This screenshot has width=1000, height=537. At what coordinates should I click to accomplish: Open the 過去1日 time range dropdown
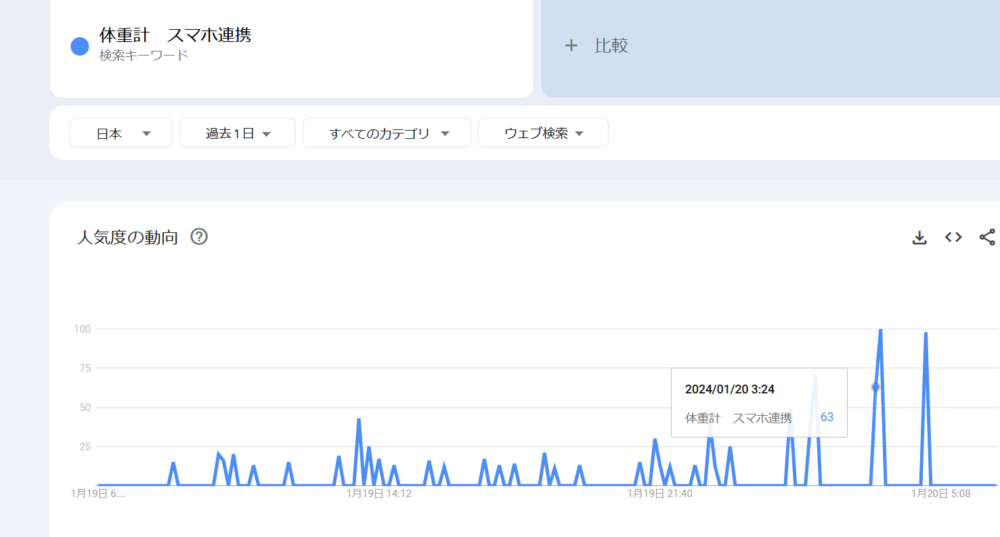(237, 133)
